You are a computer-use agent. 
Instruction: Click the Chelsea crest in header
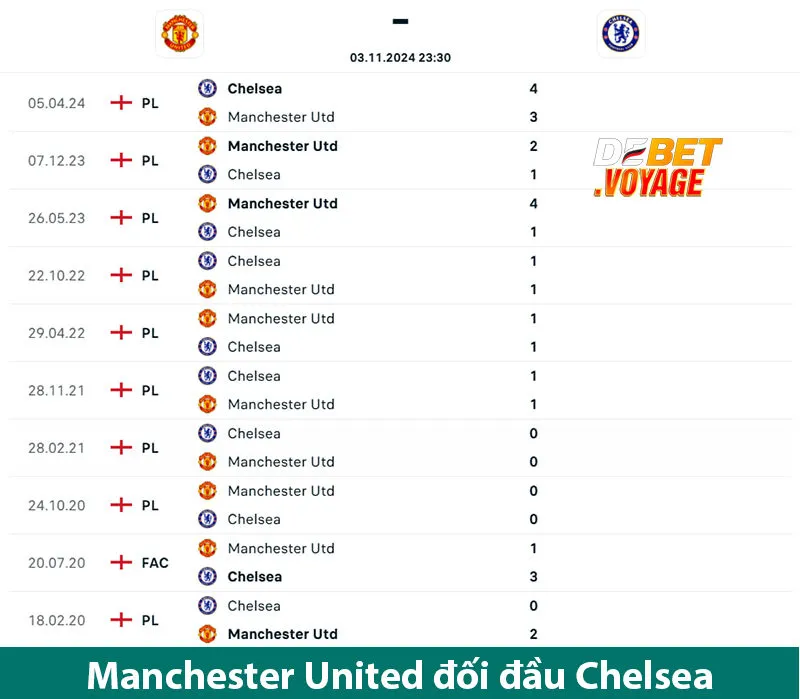click(x=621, y=33)
